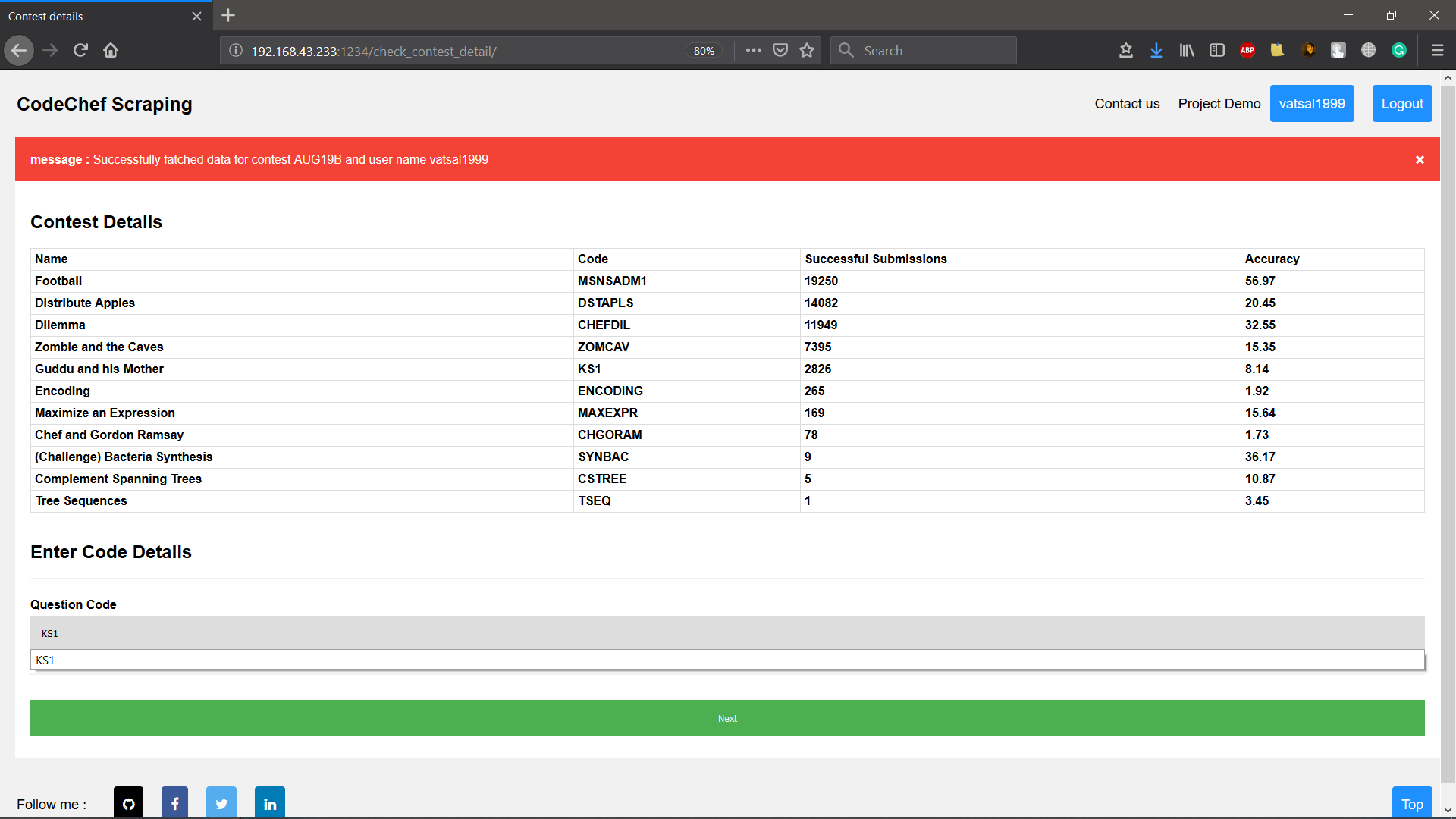Open Firefox hamburger menu
1456x819 pixels.
[x=1437, y=51]
